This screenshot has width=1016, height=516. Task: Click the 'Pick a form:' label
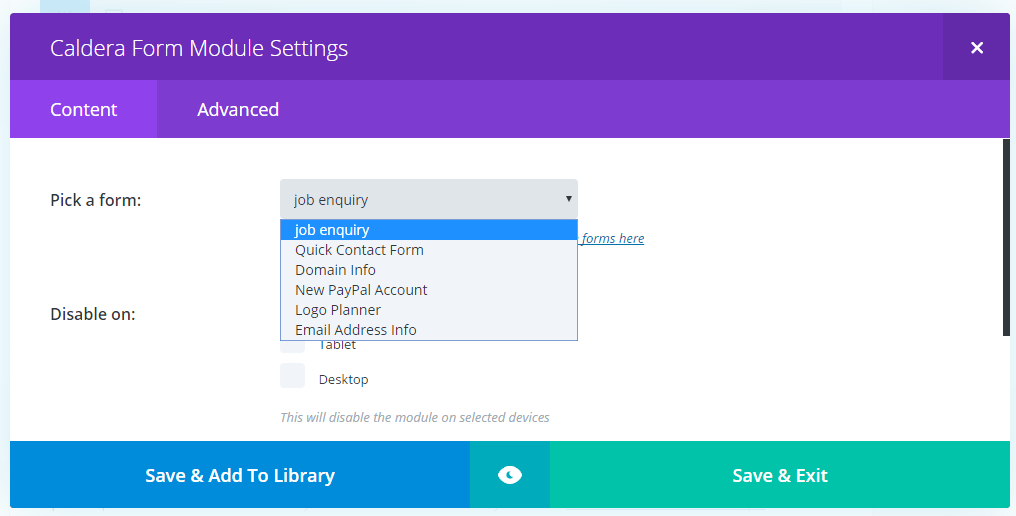tap(95, 200)
